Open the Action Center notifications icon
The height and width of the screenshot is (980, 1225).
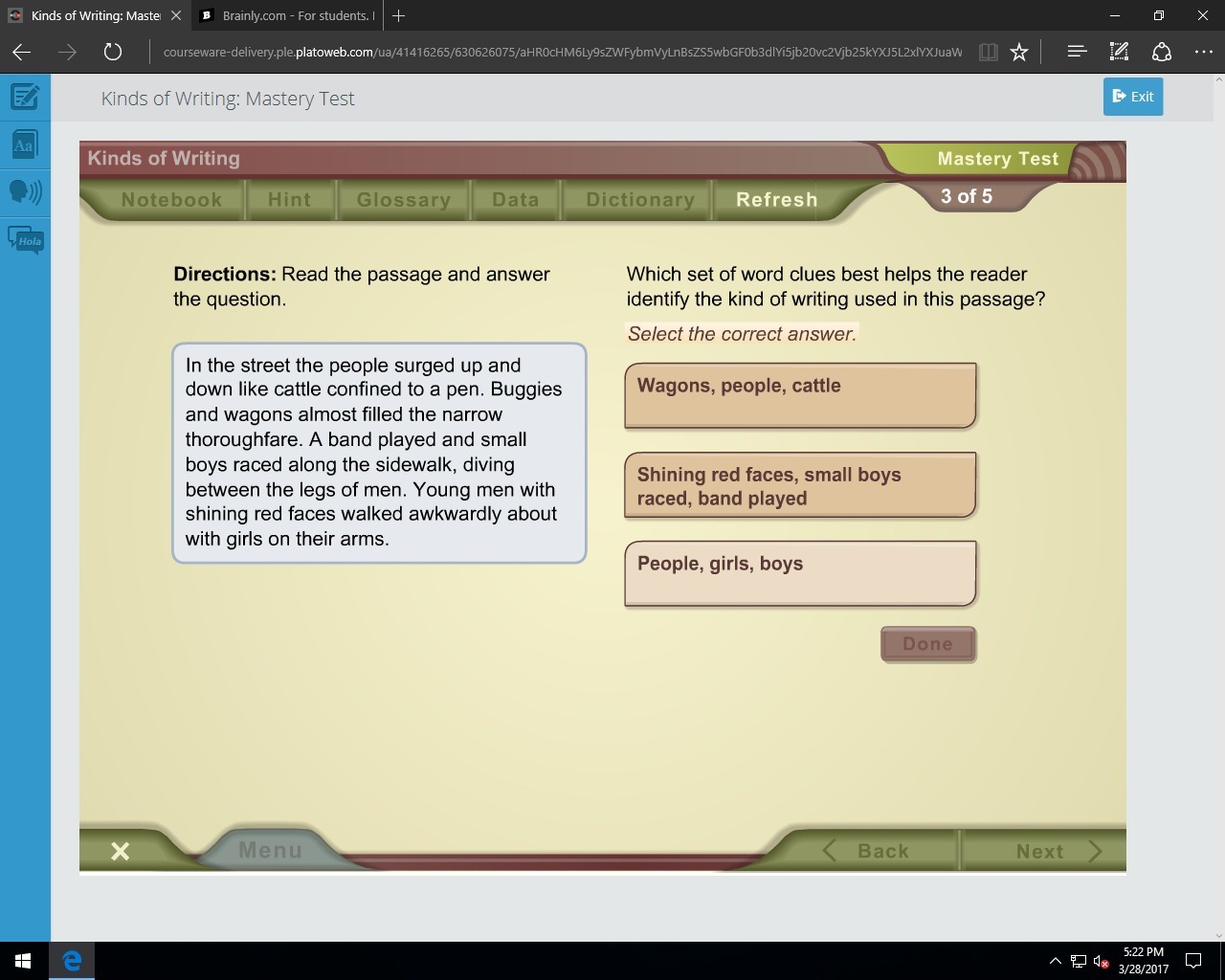pyautogui.click(x=1194, y=961)
